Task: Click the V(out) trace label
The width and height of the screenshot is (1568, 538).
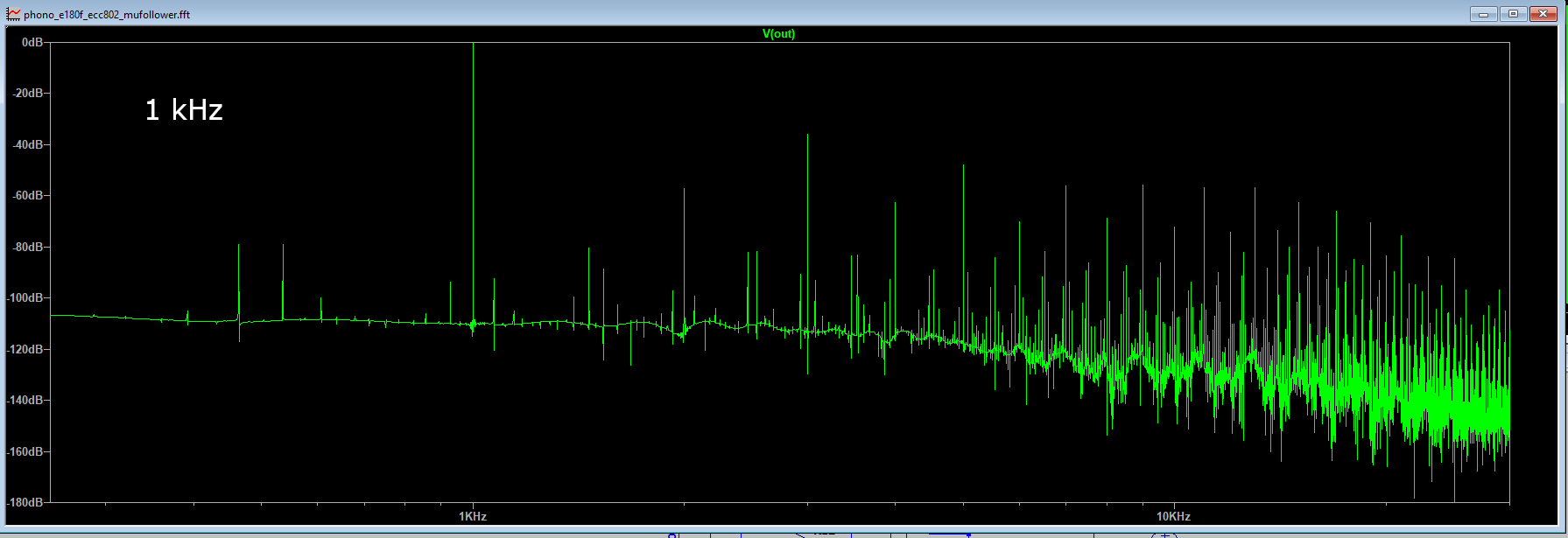Action: 778,34
